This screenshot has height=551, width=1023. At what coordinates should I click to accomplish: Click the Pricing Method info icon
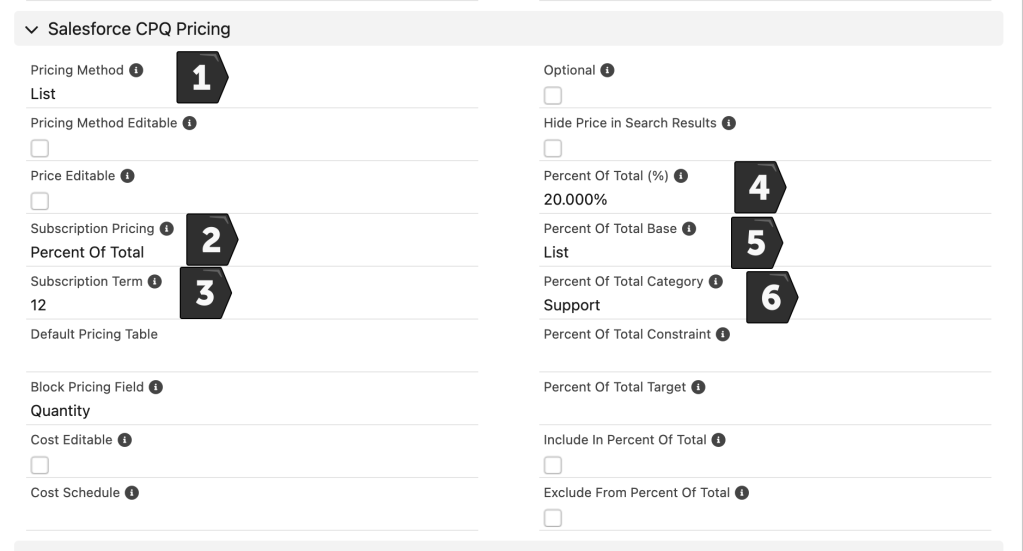coord(137,71)
